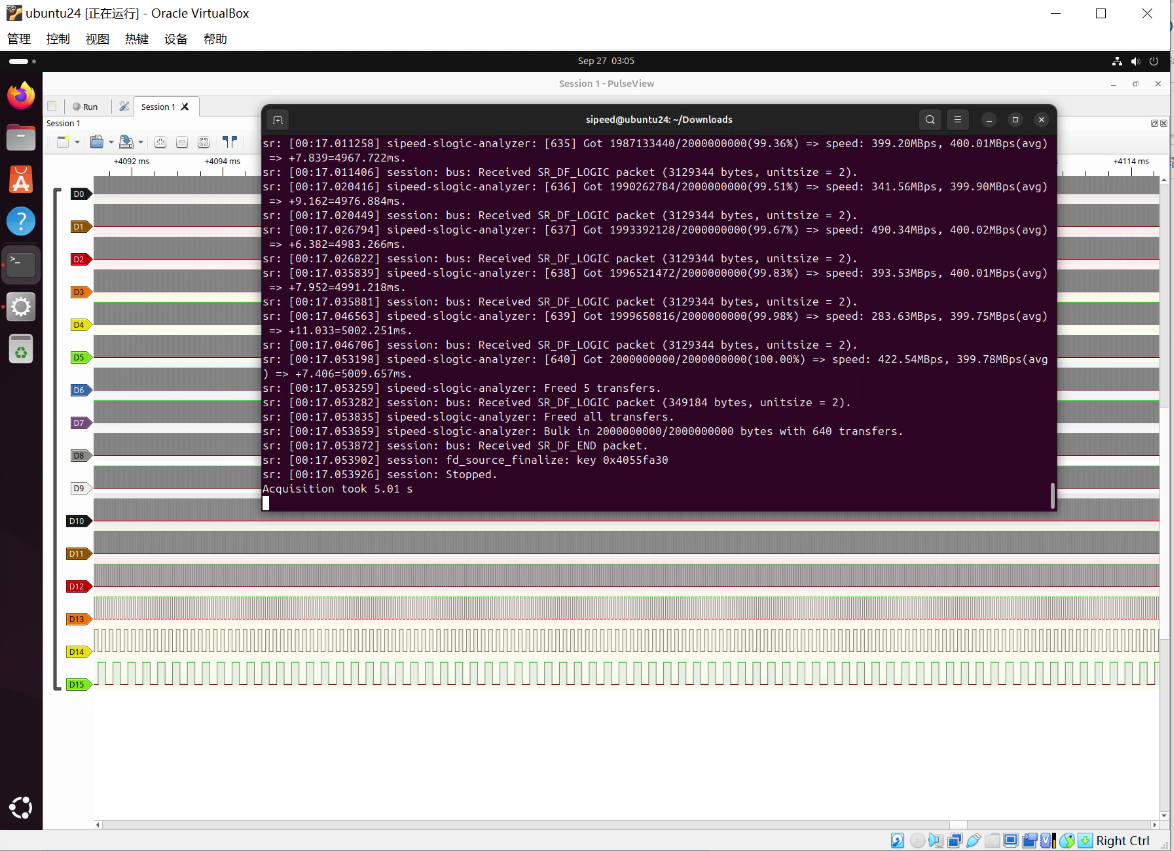Viewport: 1174px width, 851px height.
Task: Select the Session 1 tab
Action: [157, 107]
